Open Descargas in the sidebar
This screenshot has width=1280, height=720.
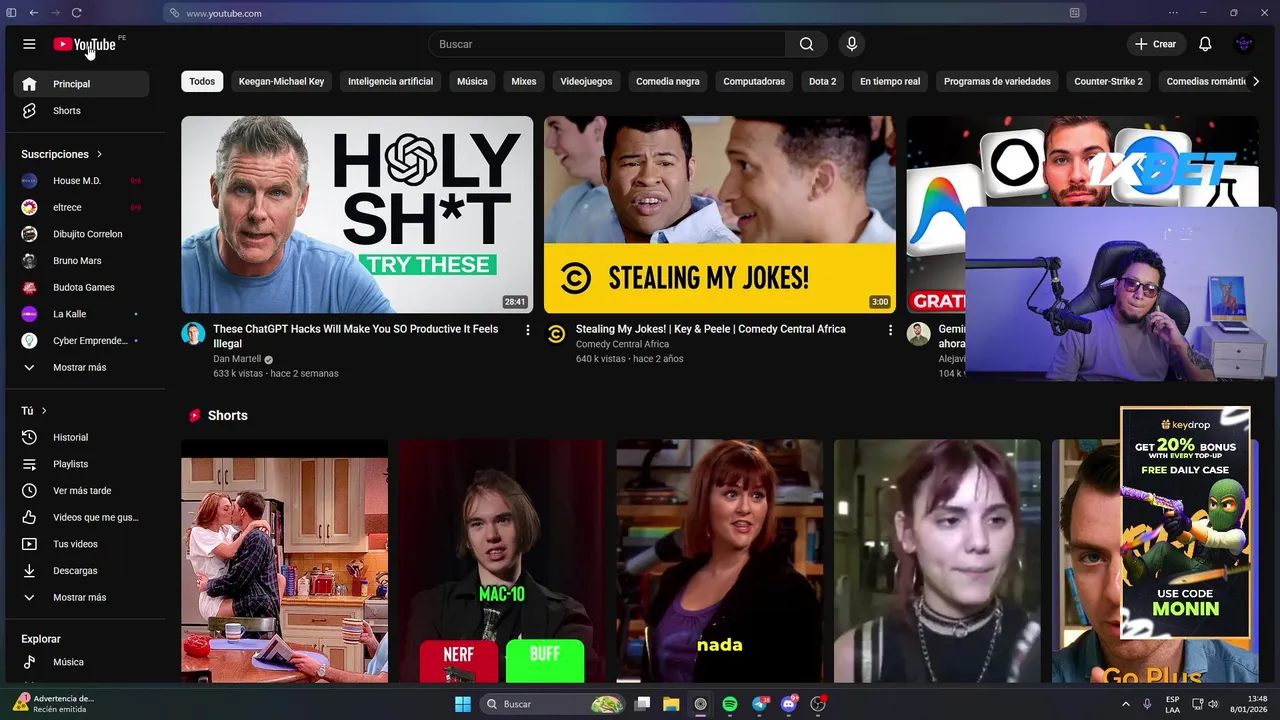point(82,571)
